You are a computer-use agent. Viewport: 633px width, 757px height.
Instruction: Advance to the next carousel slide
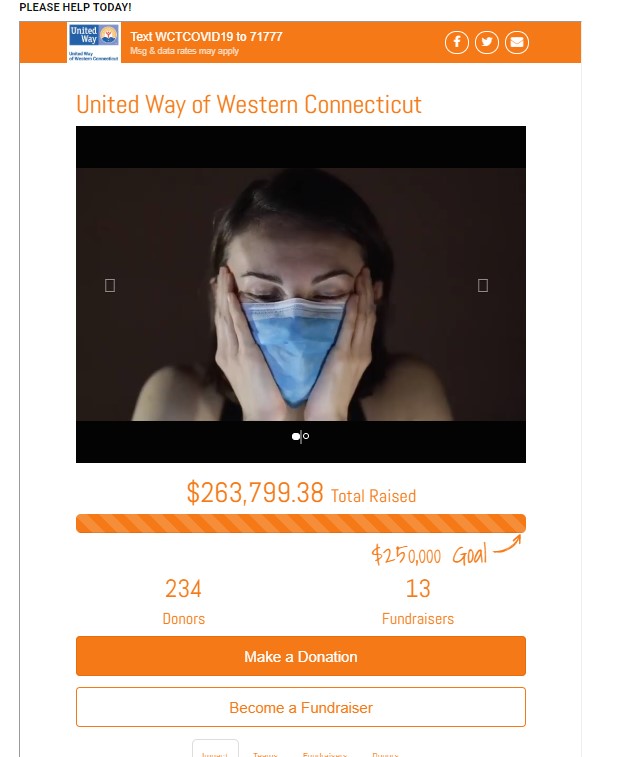coord(483,286)
